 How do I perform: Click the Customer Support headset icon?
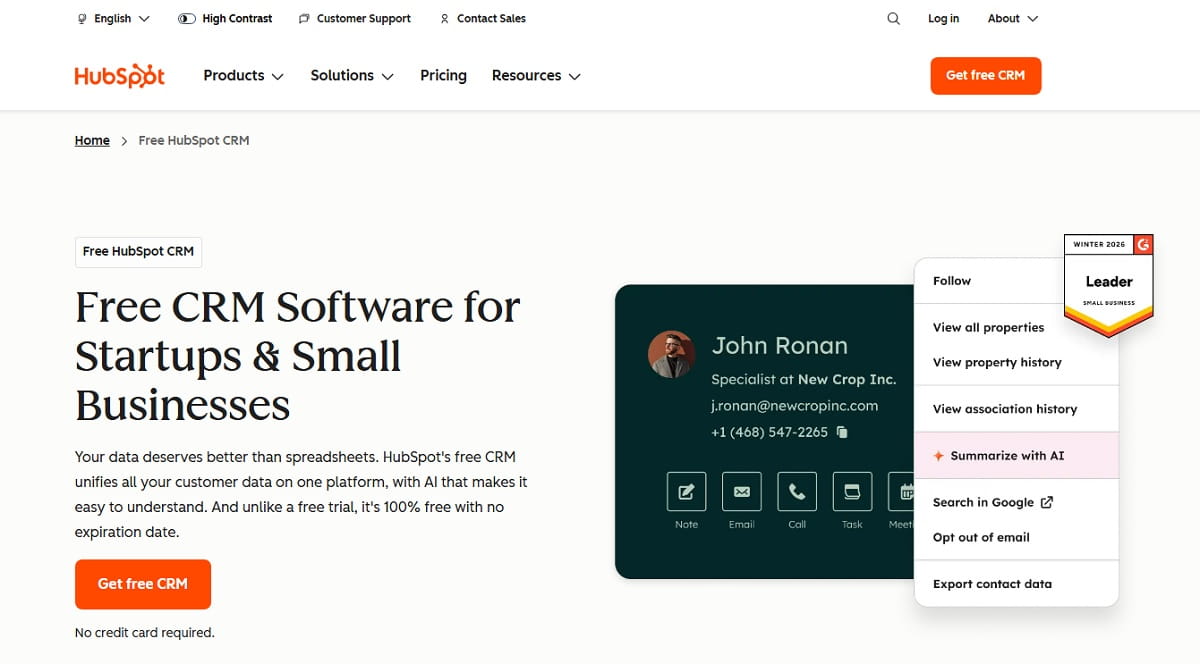302,18
